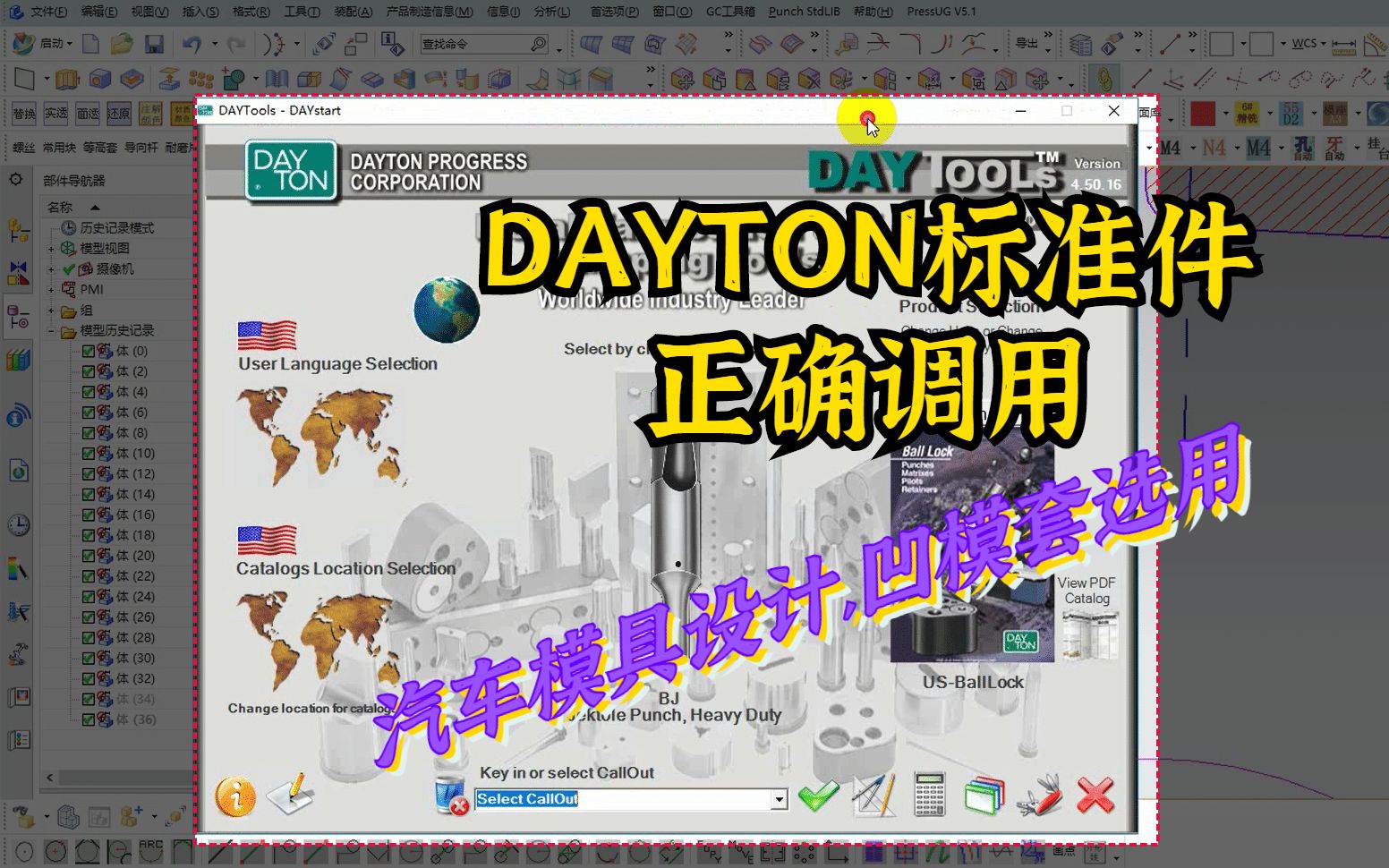Viewport: 1389px width, 868px height.
Task: Toggle checkbox for 体 (30)
Action: coord(89,659)
